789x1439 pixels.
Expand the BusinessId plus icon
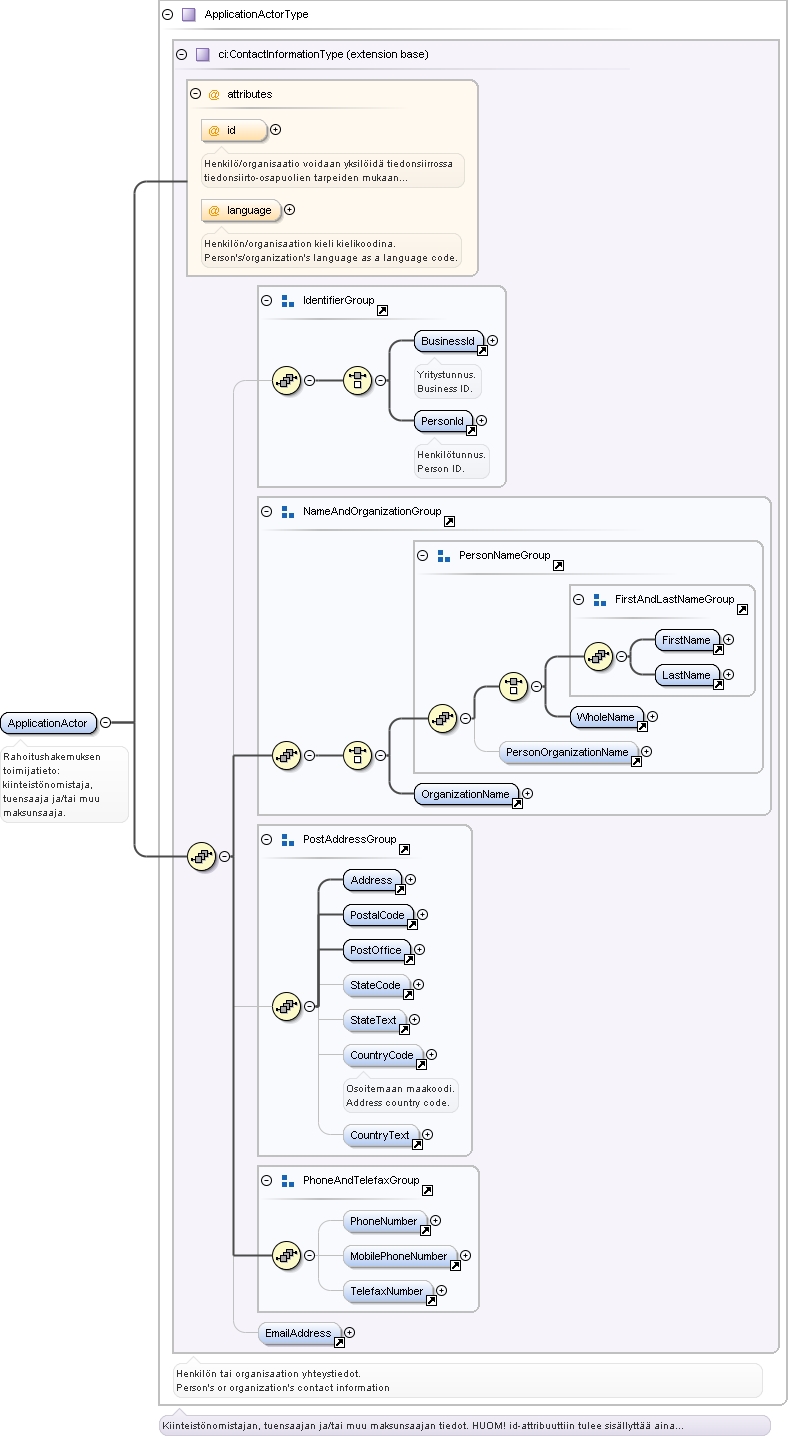coord(493,341)
